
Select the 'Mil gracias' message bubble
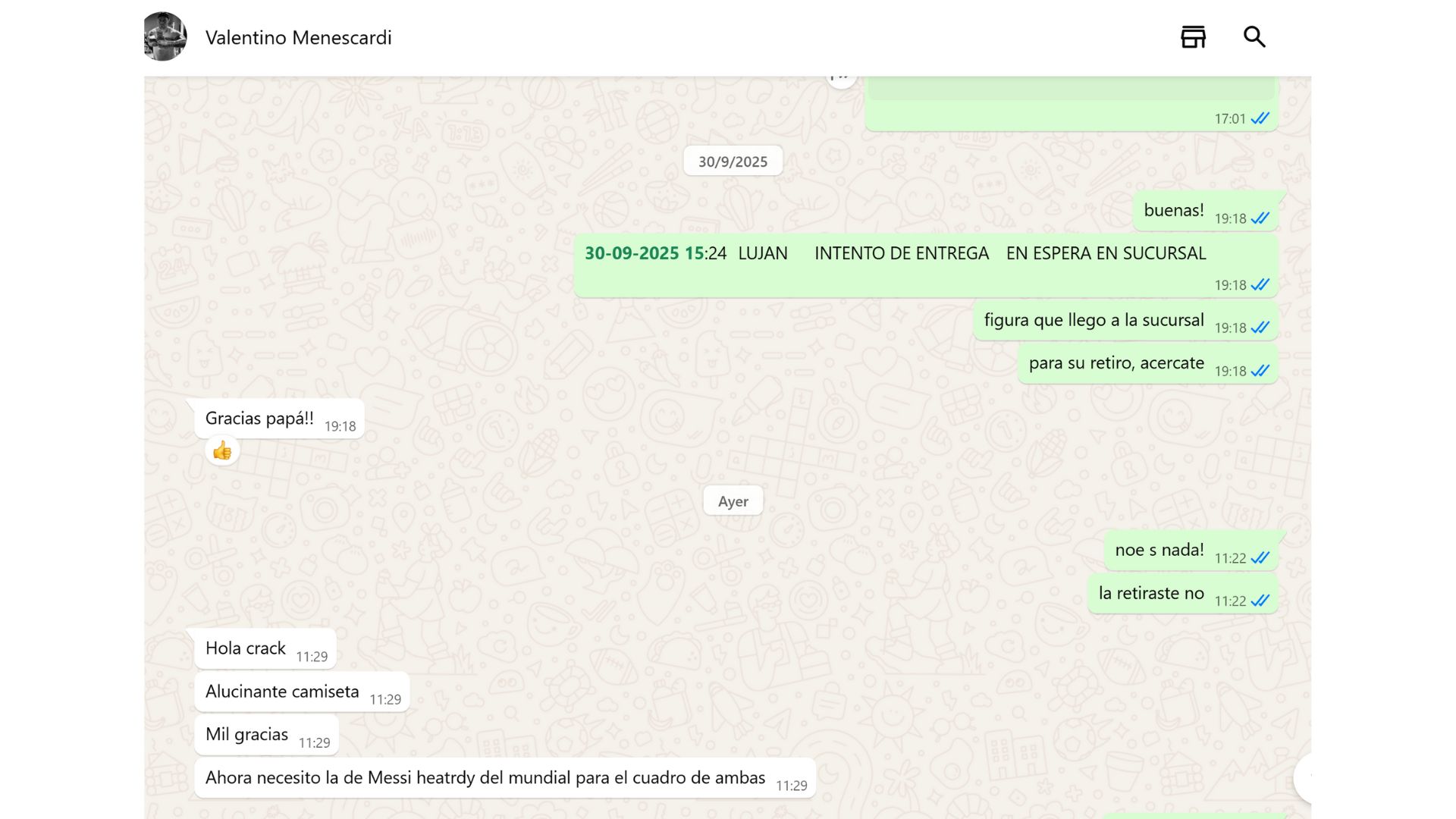click(247, 735)
